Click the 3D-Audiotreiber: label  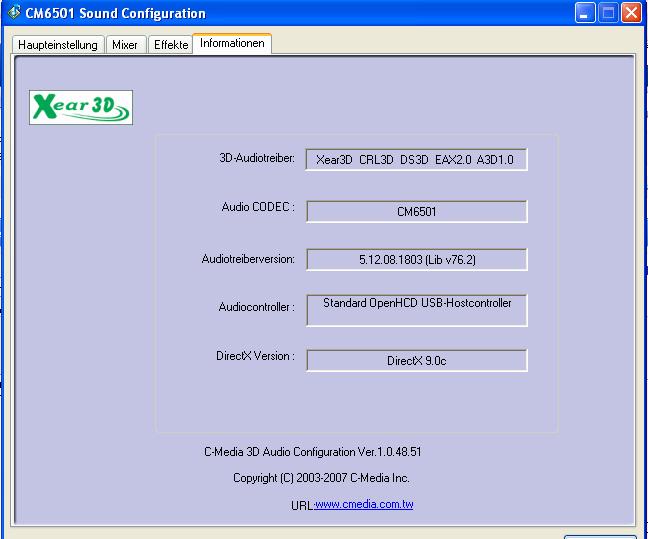pyautogui.click(x=257, y=158)
